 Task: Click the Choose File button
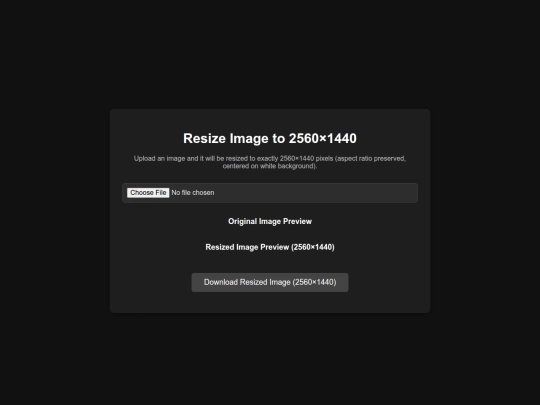pyautogui.click(x=148, y=193)
